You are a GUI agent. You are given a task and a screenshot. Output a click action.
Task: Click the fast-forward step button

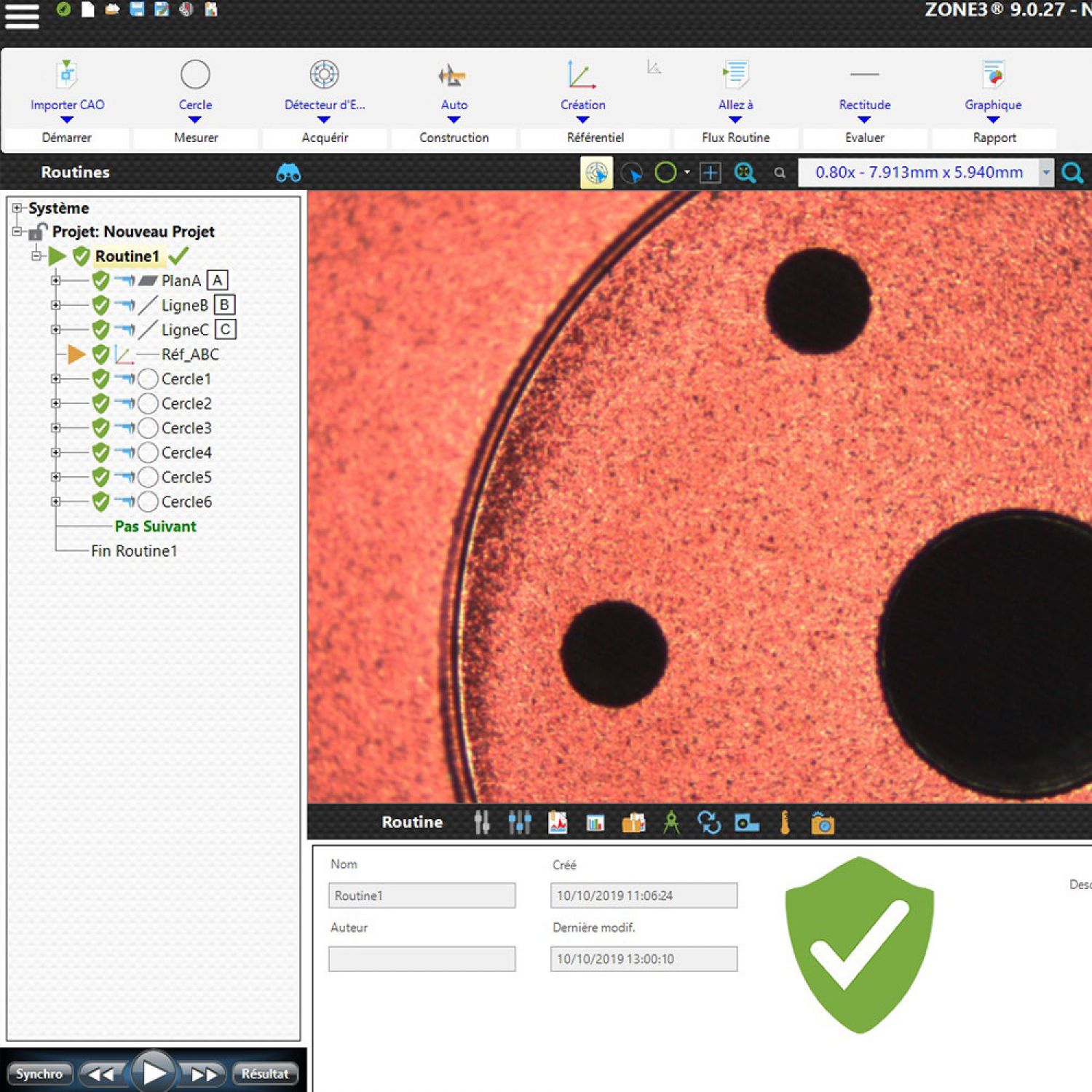pos(204,1074)
